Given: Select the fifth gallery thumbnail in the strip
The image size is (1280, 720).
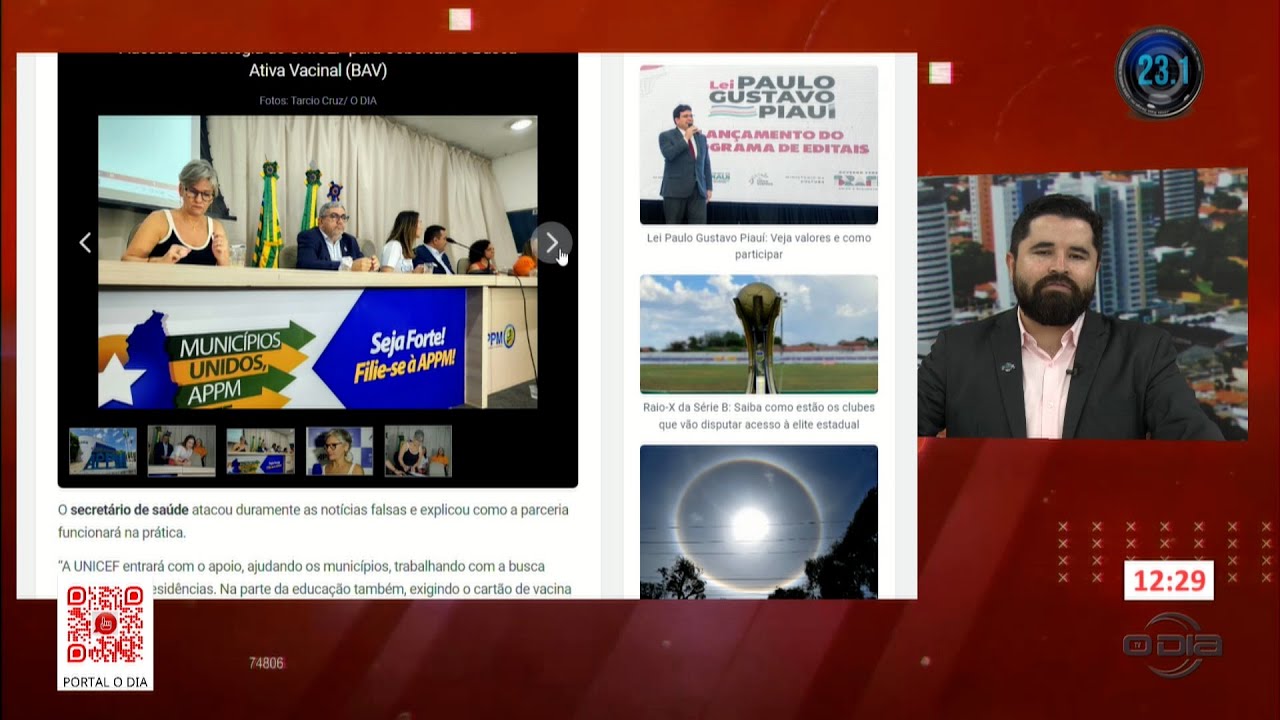Looking at the screenshot, I should click(418, 451).
